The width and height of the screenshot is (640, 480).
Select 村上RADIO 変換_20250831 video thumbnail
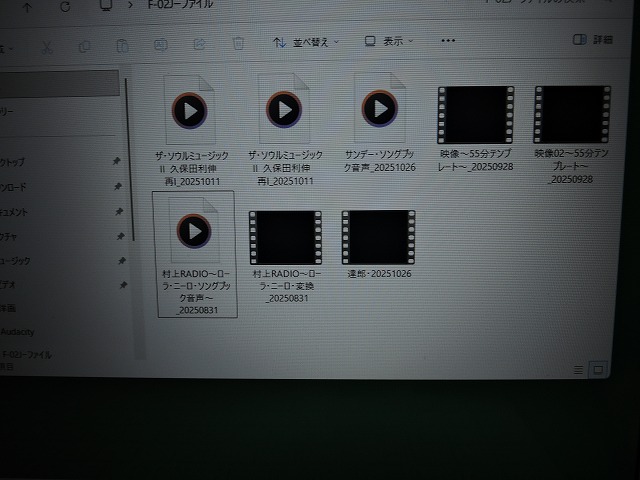point(285,238)
